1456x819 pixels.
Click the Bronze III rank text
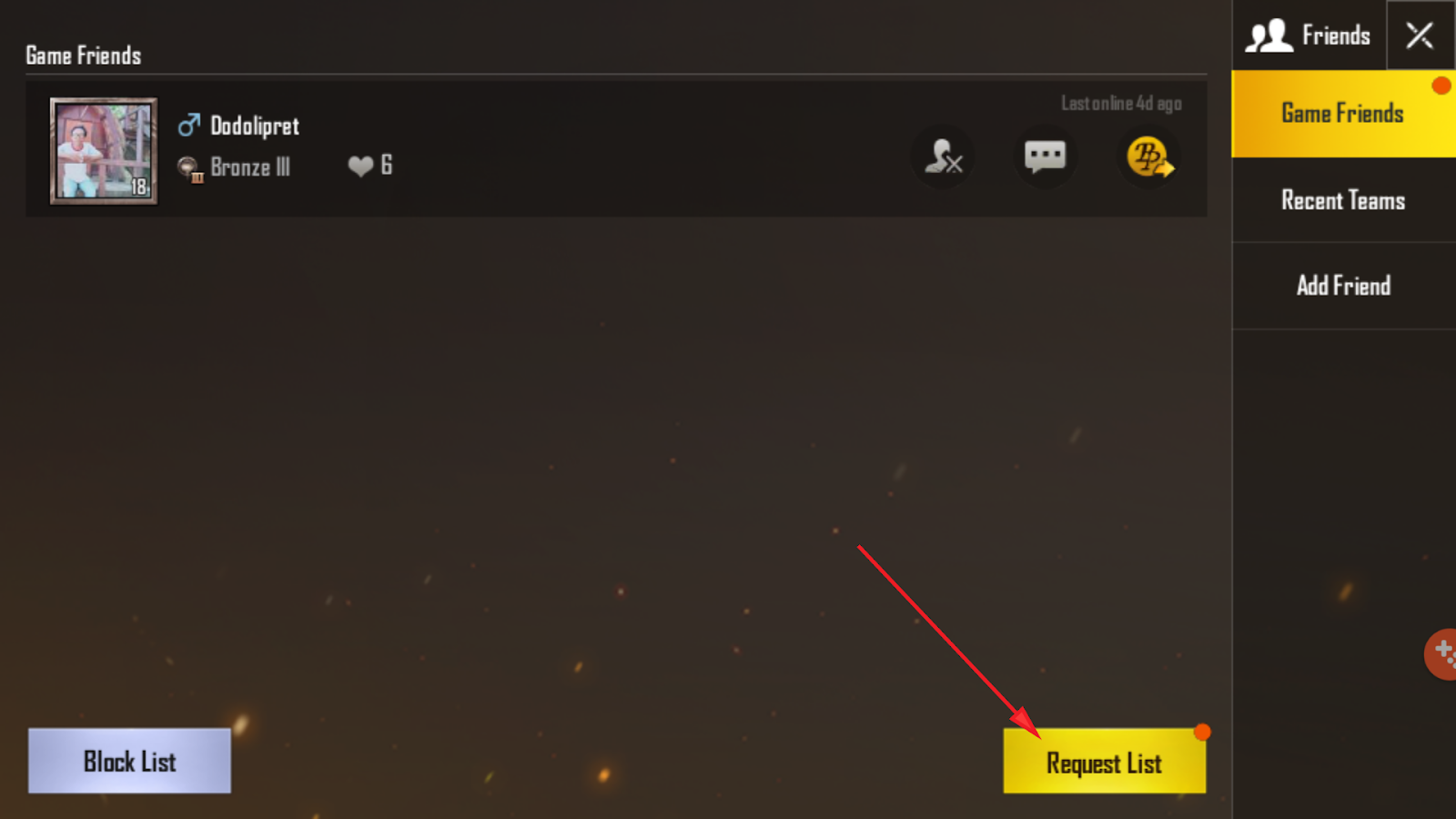click(250, 167)
